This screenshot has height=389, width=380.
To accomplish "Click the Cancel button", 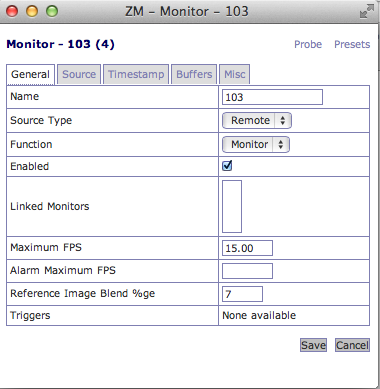I will (x=352, y=345).
